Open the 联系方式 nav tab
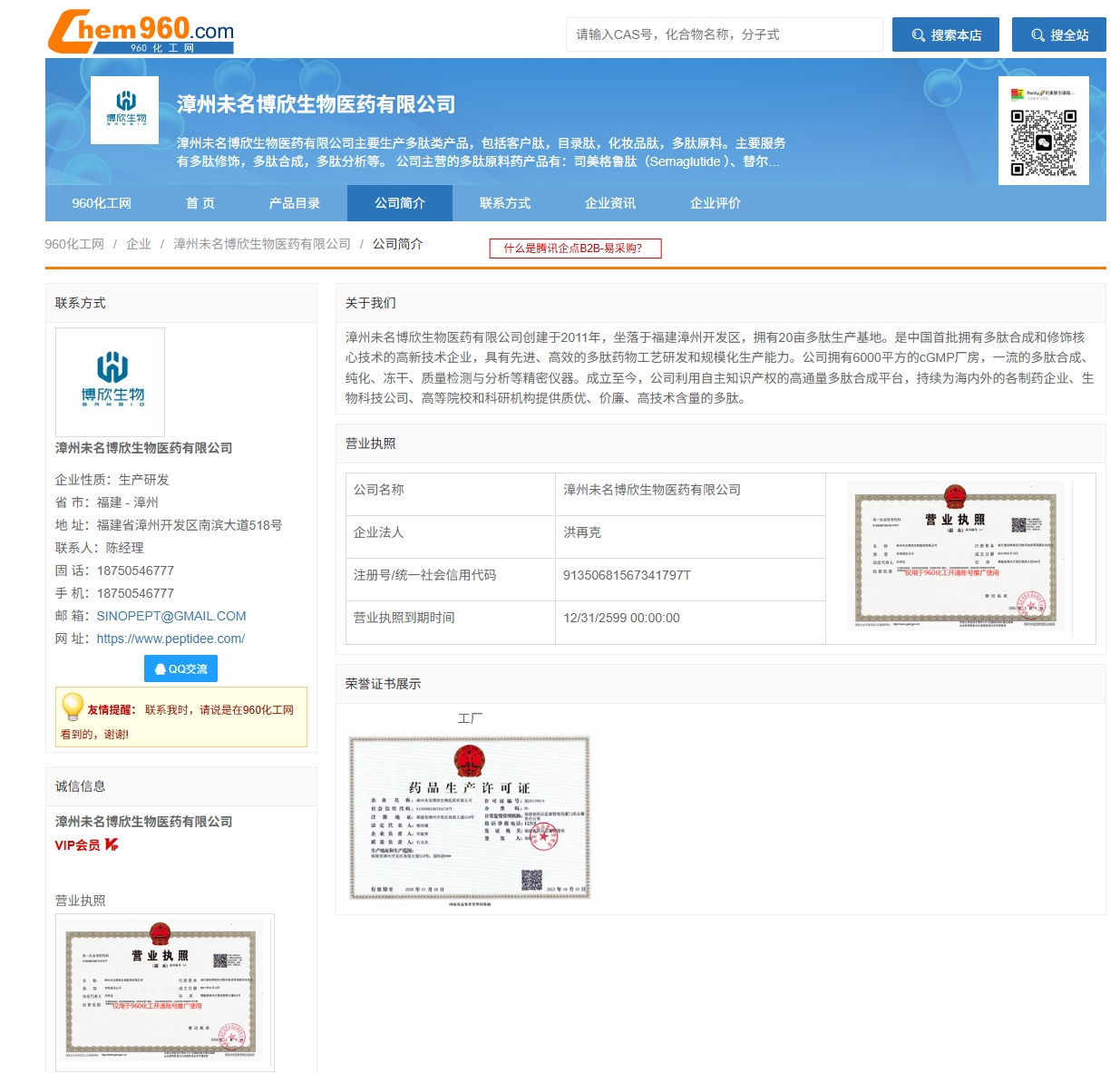The image size is (1120, 1073). point(505,203)
